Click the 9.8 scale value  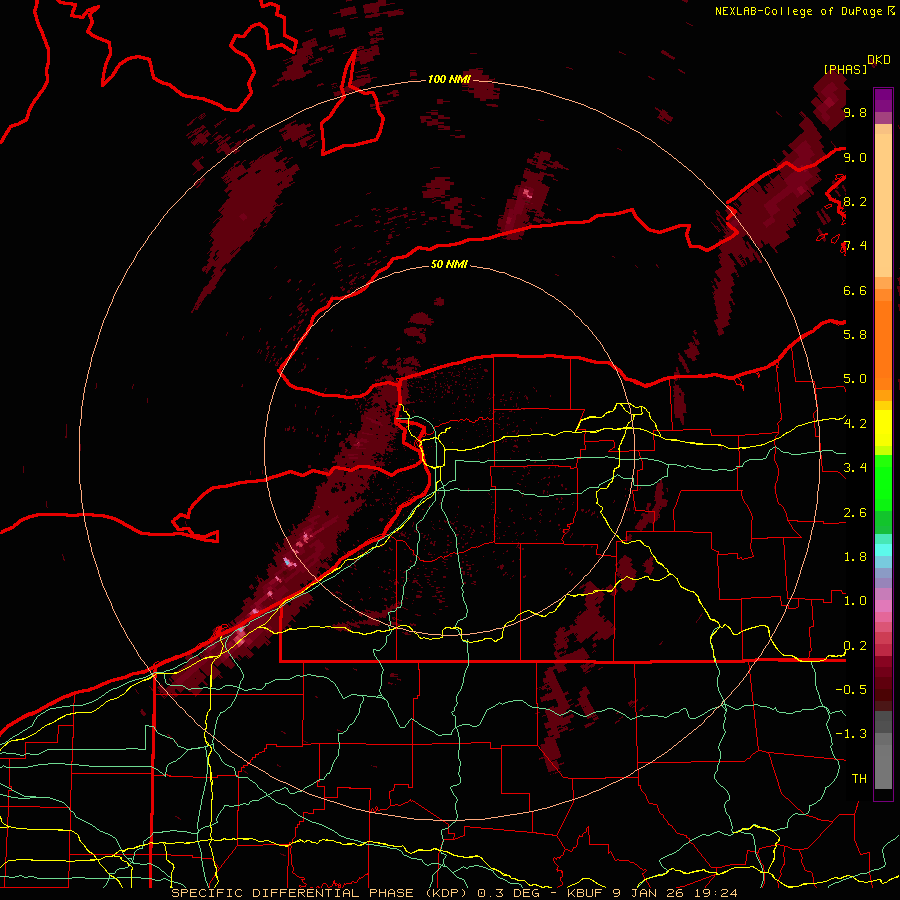pyautogui.click(x=855, y=112)
